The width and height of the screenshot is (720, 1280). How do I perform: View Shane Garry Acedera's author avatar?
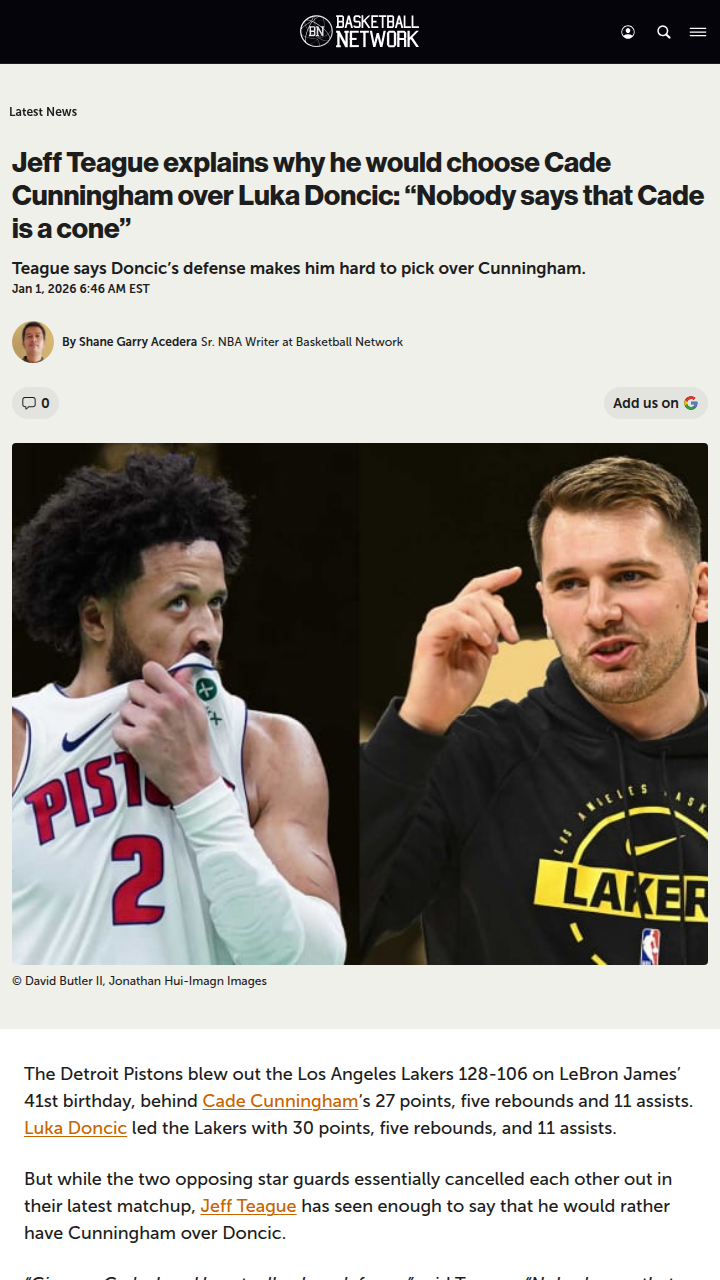click(x=33, y=342)
